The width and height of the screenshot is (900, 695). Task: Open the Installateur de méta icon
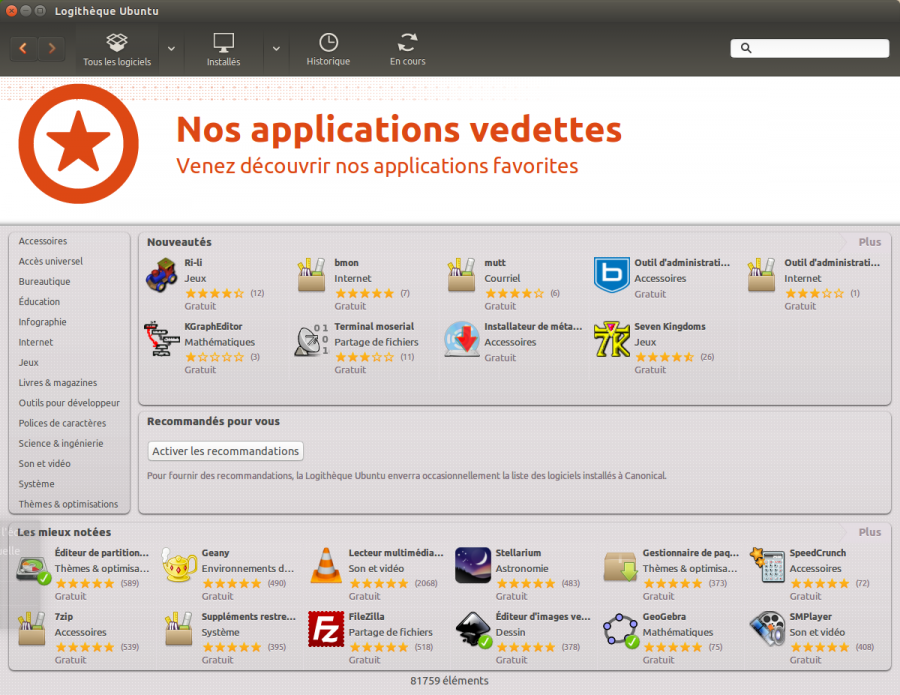coord(461,340)
